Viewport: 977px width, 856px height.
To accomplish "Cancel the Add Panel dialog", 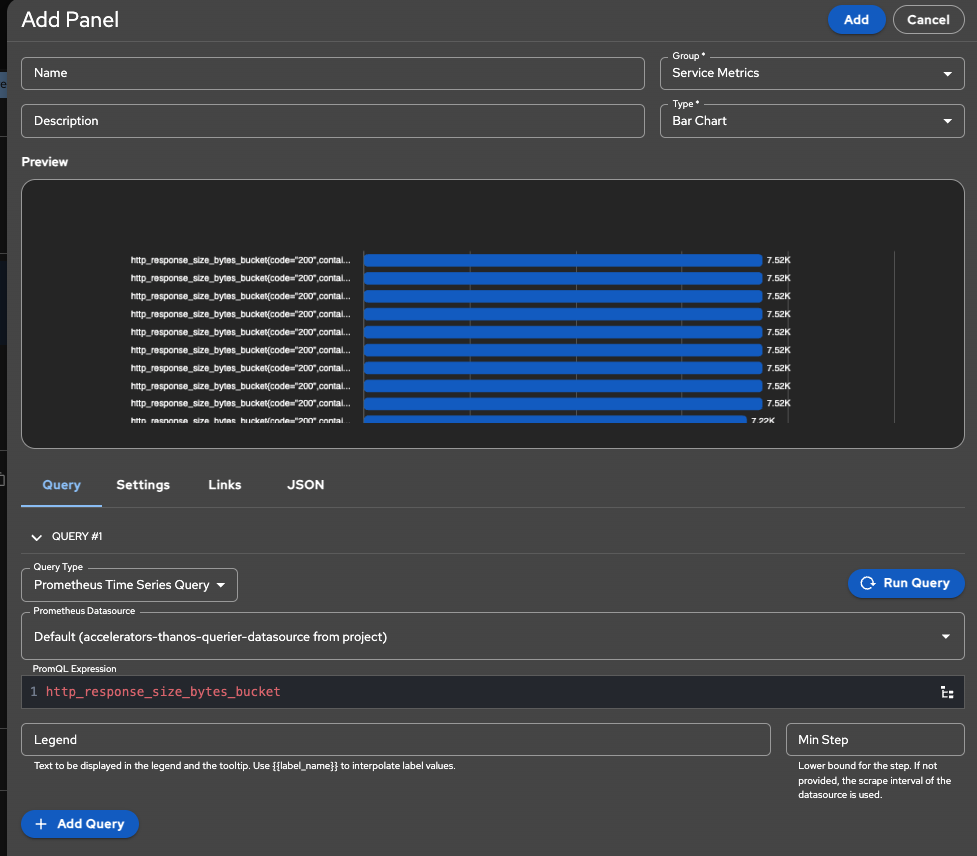I will point(928,19).
